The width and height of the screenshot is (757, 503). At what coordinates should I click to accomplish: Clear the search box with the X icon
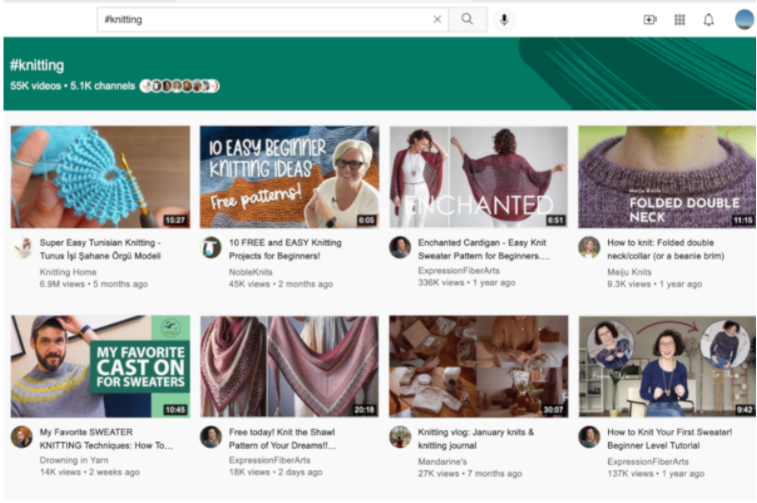pos(437,19)
